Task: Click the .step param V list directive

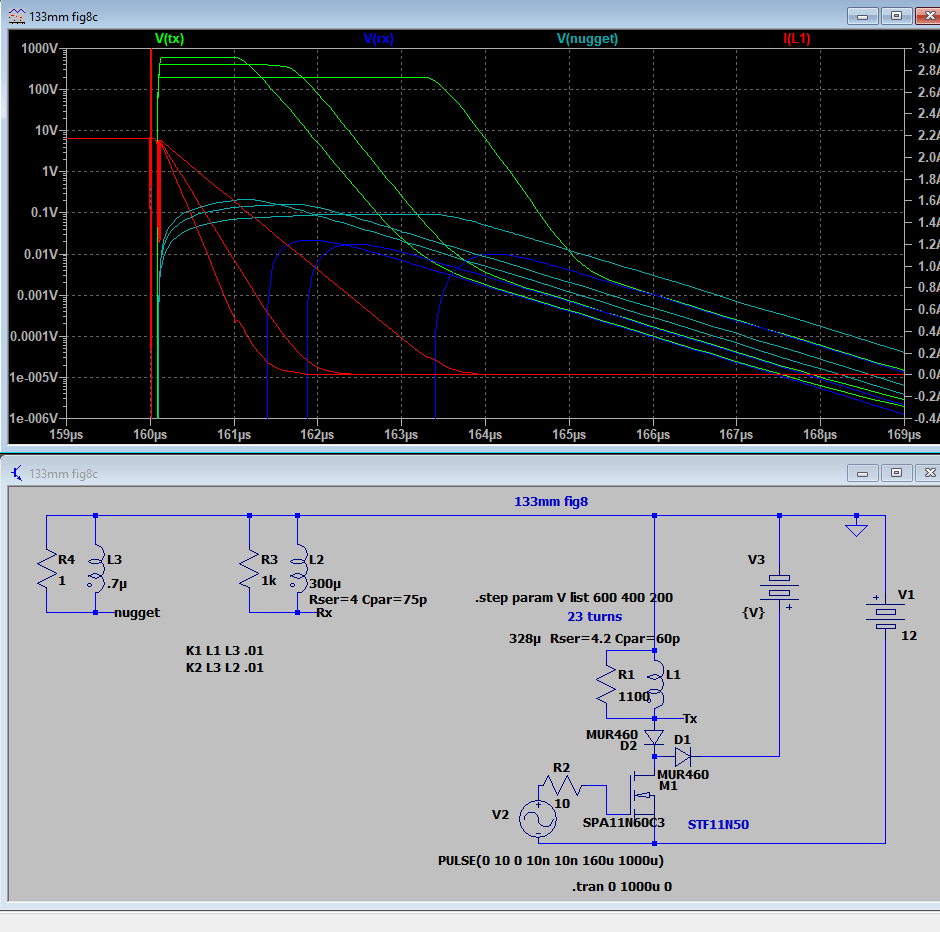Action: (573, 598)
